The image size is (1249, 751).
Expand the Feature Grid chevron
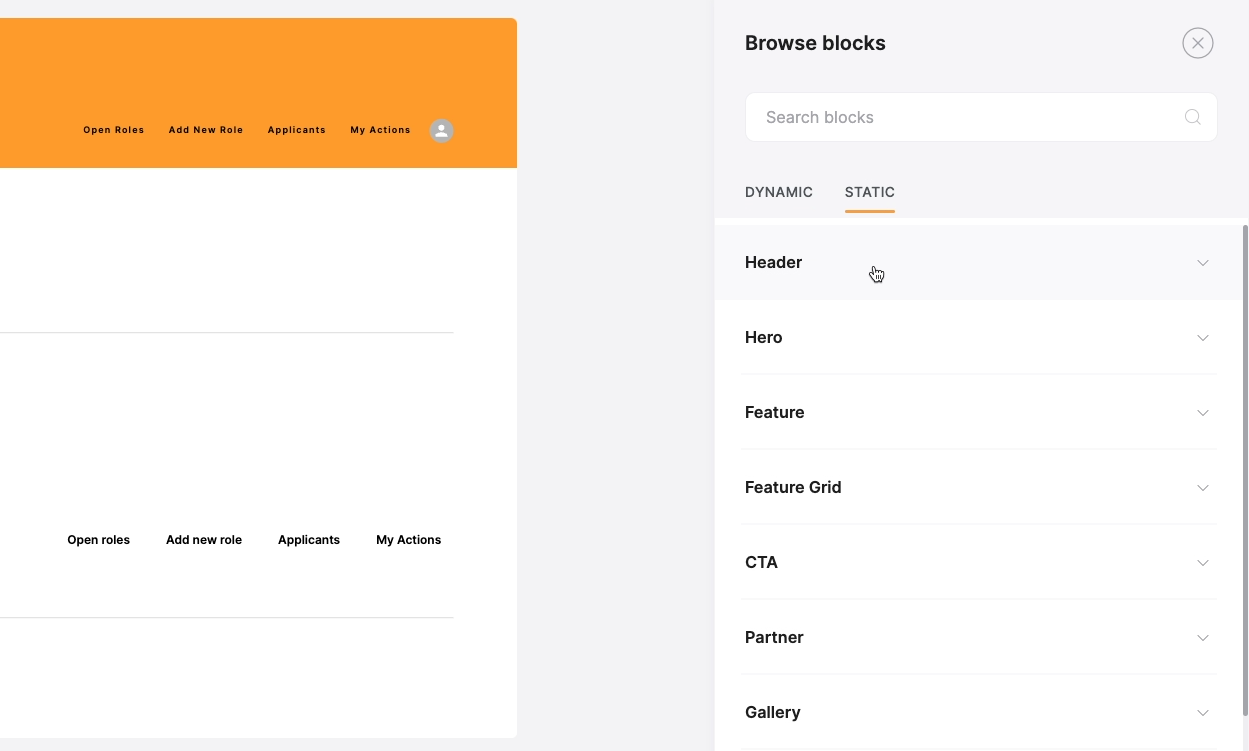click(1202, 488)
